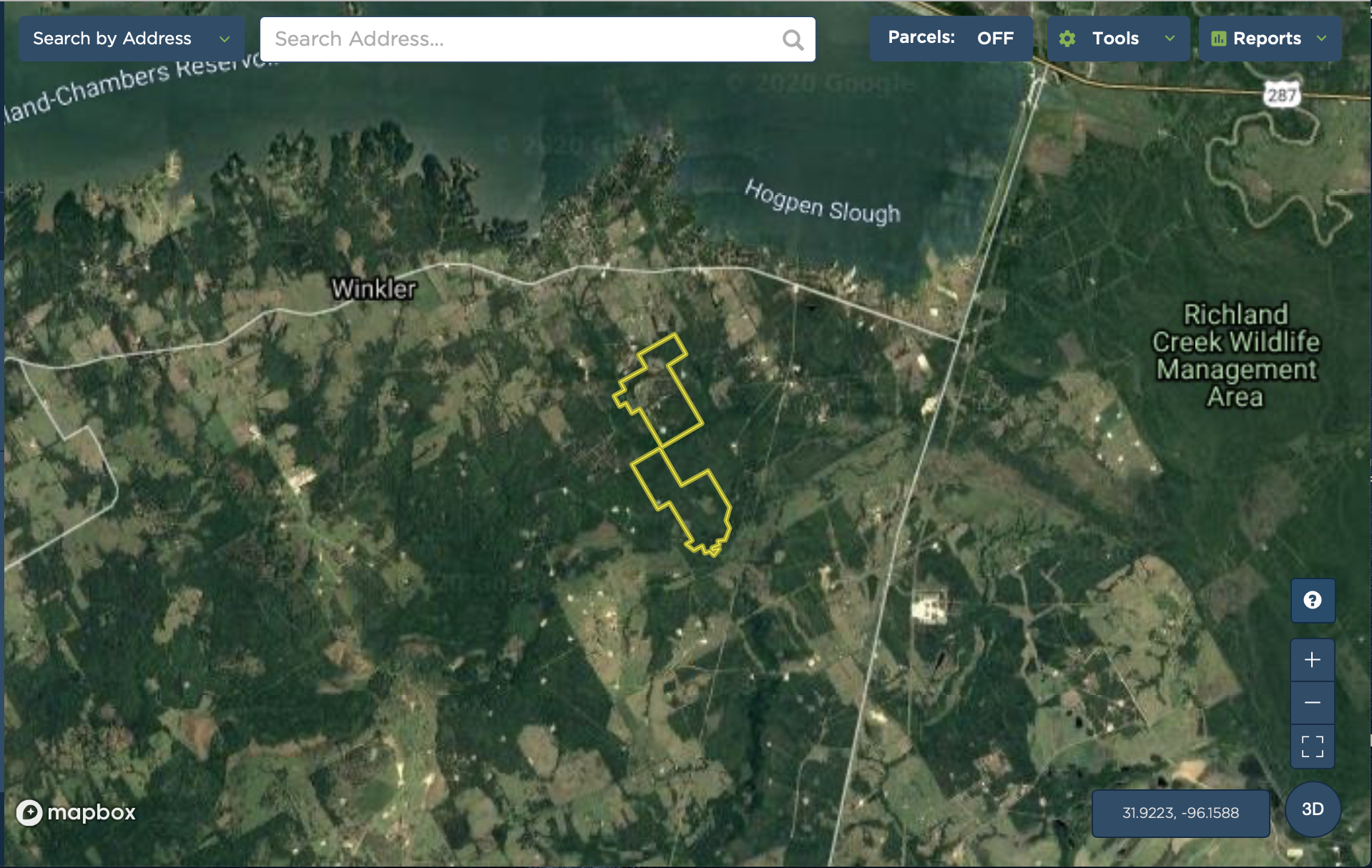The image size is (1372, 868).
Task: Switch map to 3D view
Action: (x=1312, y=809)
